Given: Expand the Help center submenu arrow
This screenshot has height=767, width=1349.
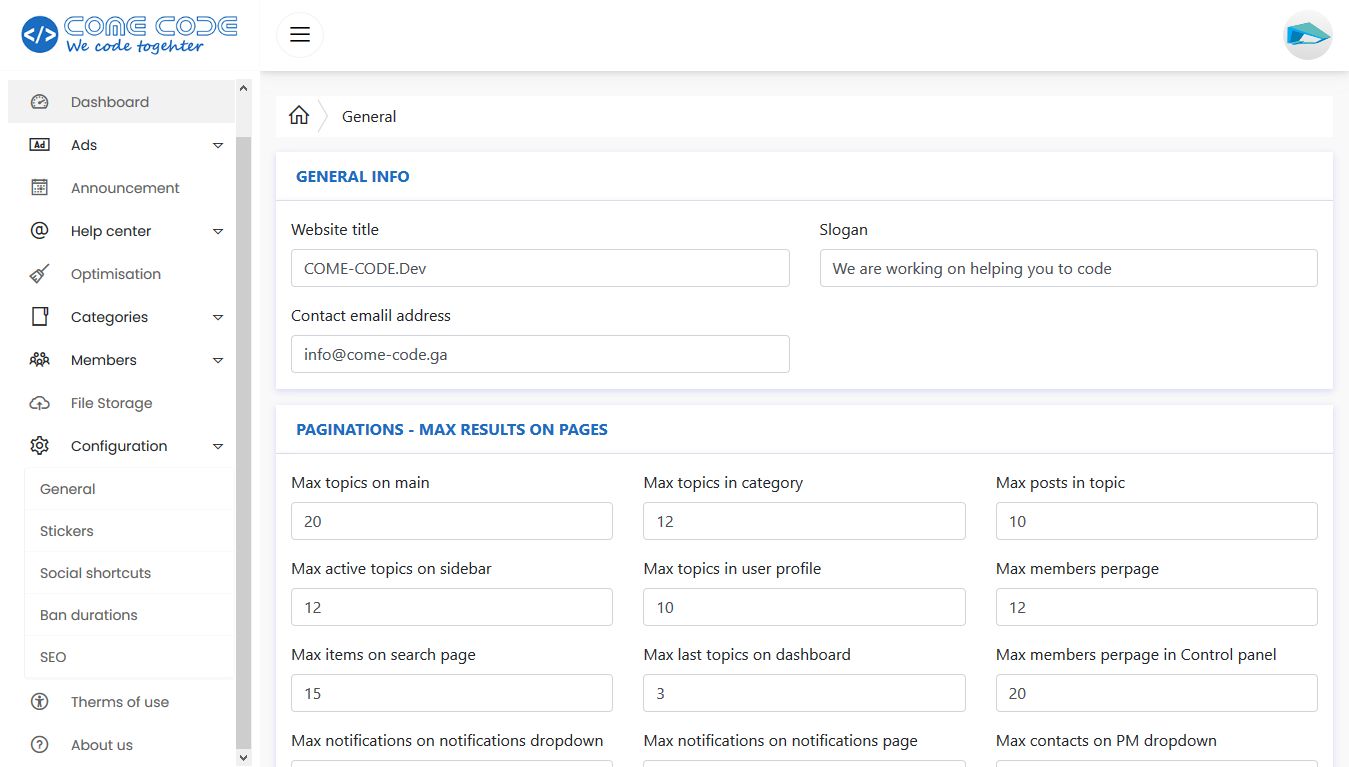Looking at the screenshot, I should pyautogui.click(x=218, y=231).
